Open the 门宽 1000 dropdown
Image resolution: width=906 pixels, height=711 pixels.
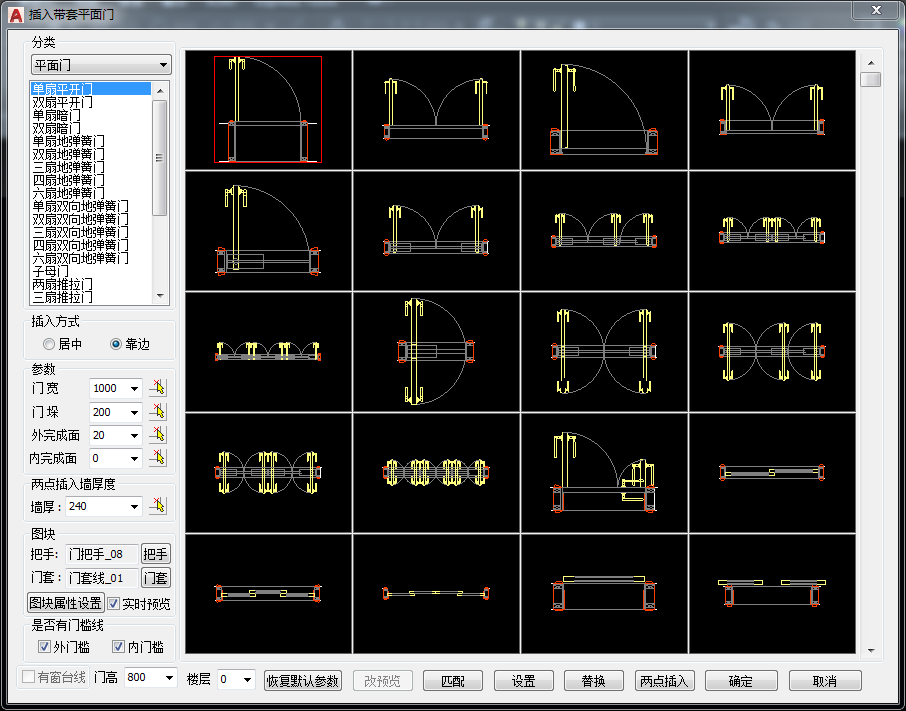[134, 388]
